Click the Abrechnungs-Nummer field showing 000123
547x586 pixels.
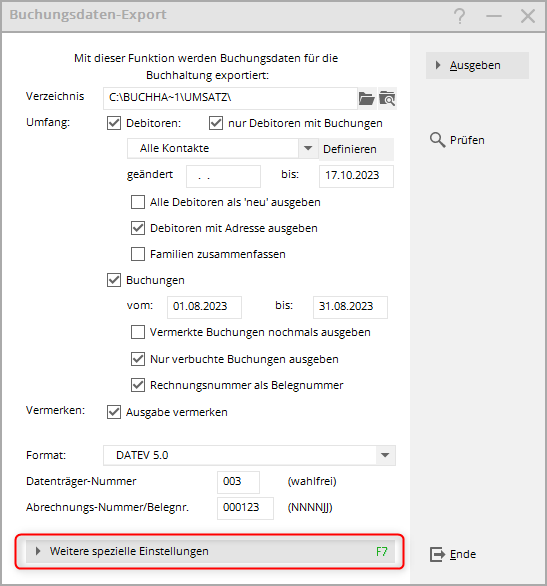coord(245,508)
